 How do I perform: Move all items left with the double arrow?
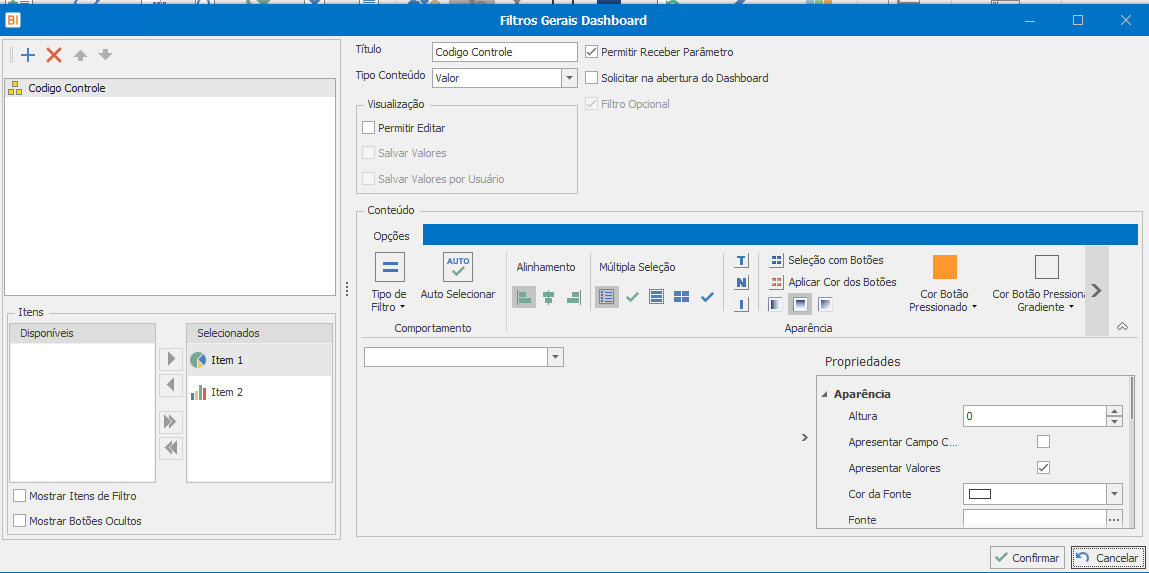point(171,448)
